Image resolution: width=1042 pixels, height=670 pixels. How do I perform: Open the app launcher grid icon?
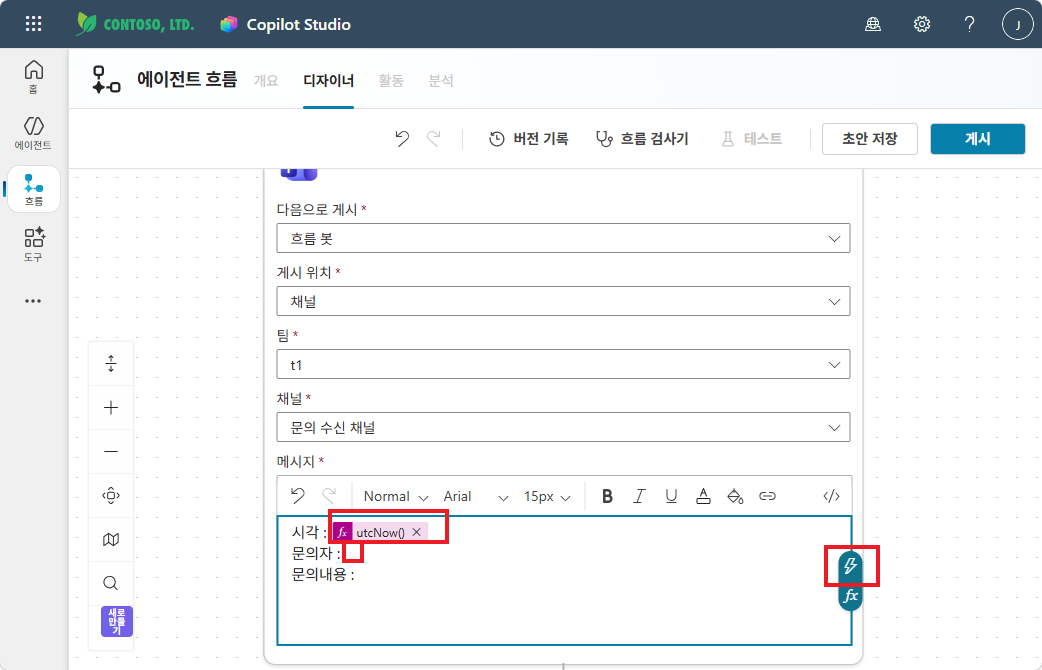[33, 24]
